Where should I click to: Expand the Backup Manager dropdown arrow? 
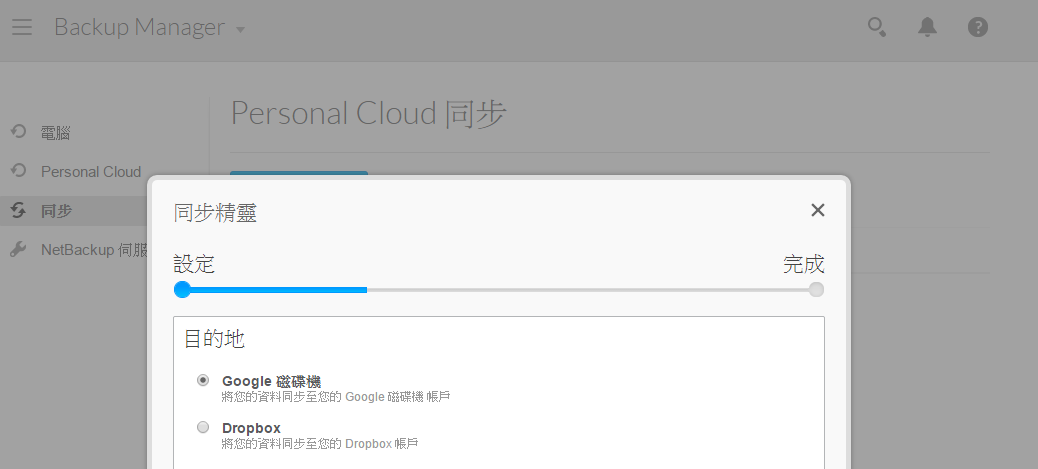click(x=240, y=30)
